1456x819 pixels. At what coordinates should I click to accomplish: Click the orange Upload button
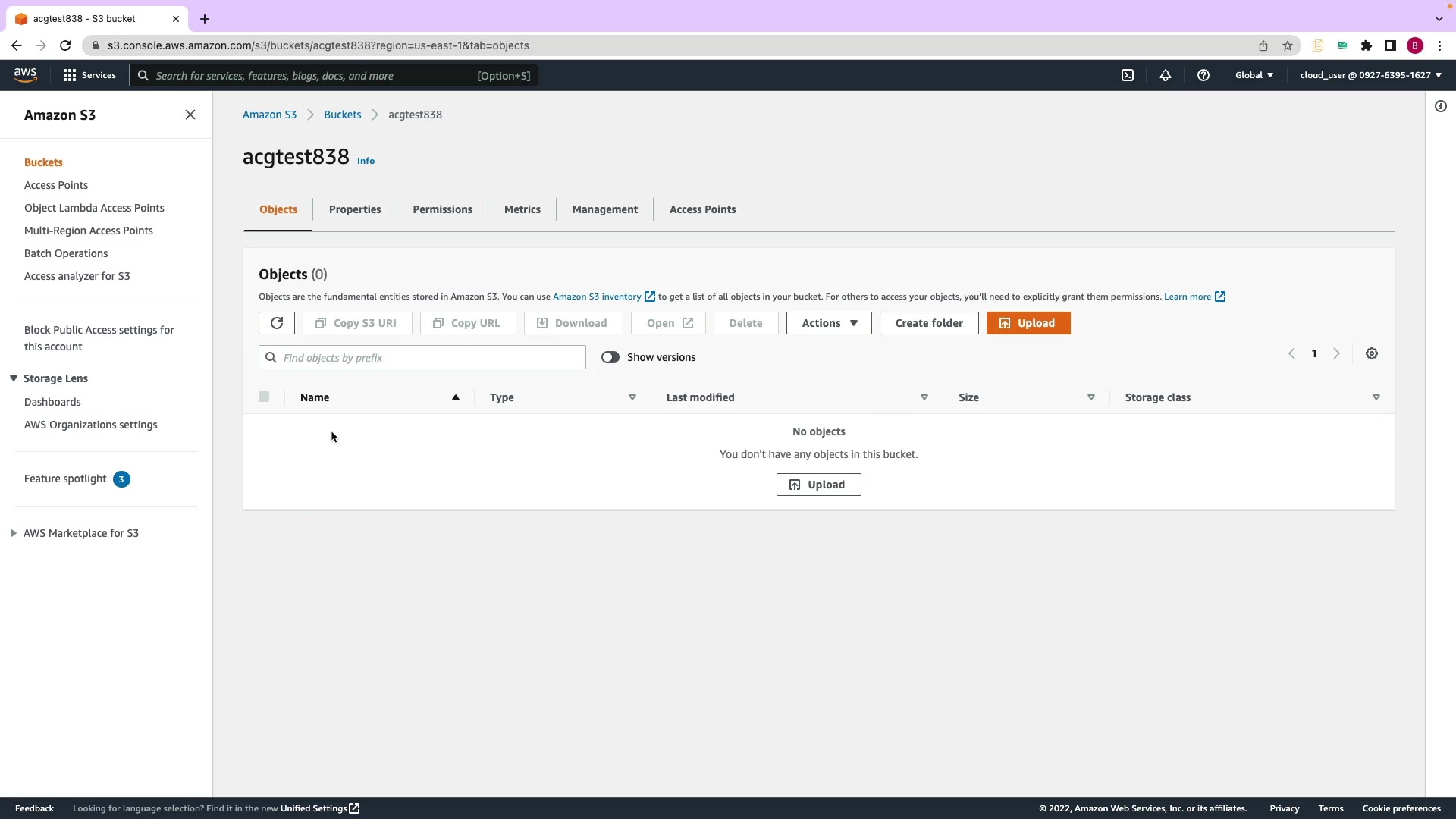(x=1028, y=323)
